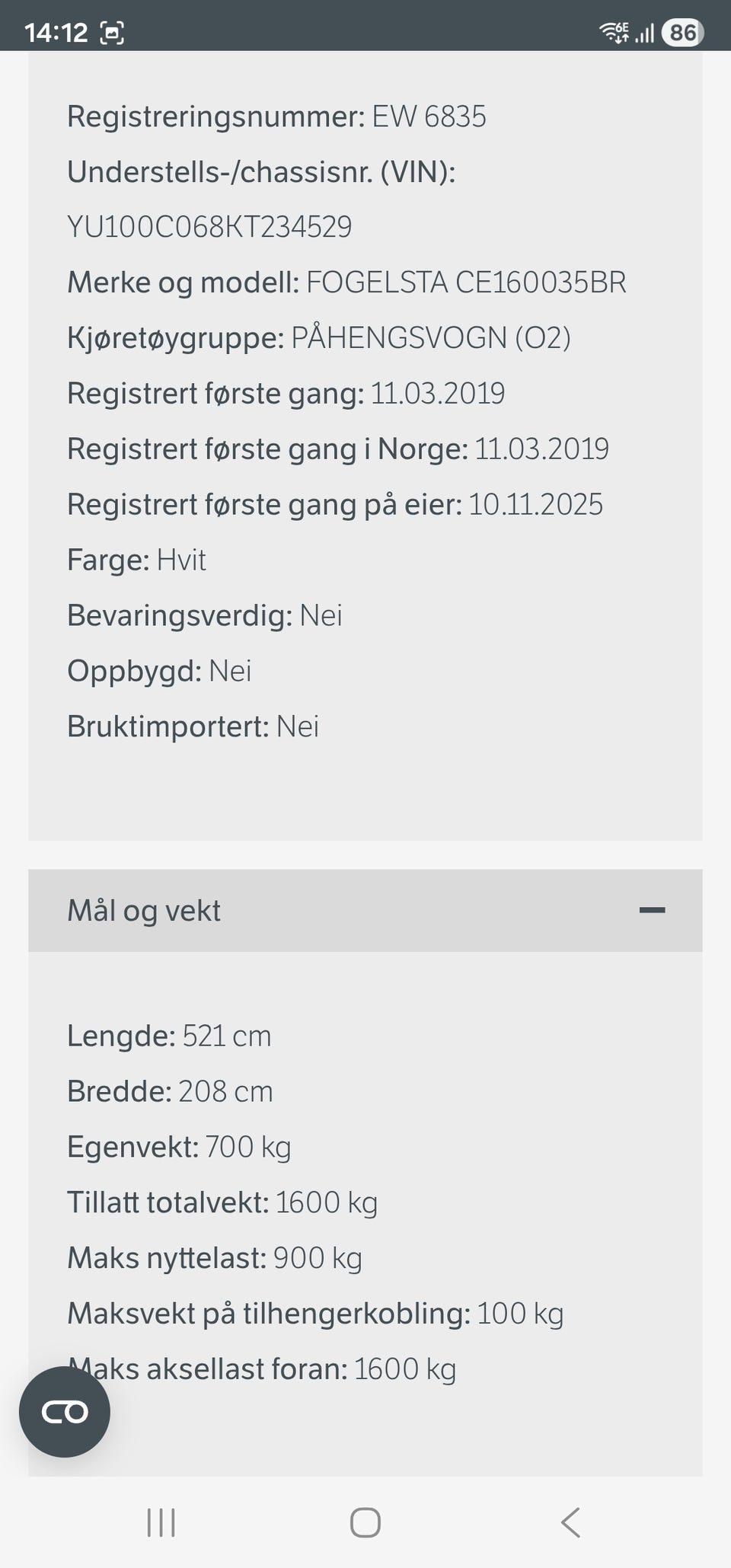Tap the floating chat button

[65, 1412]
